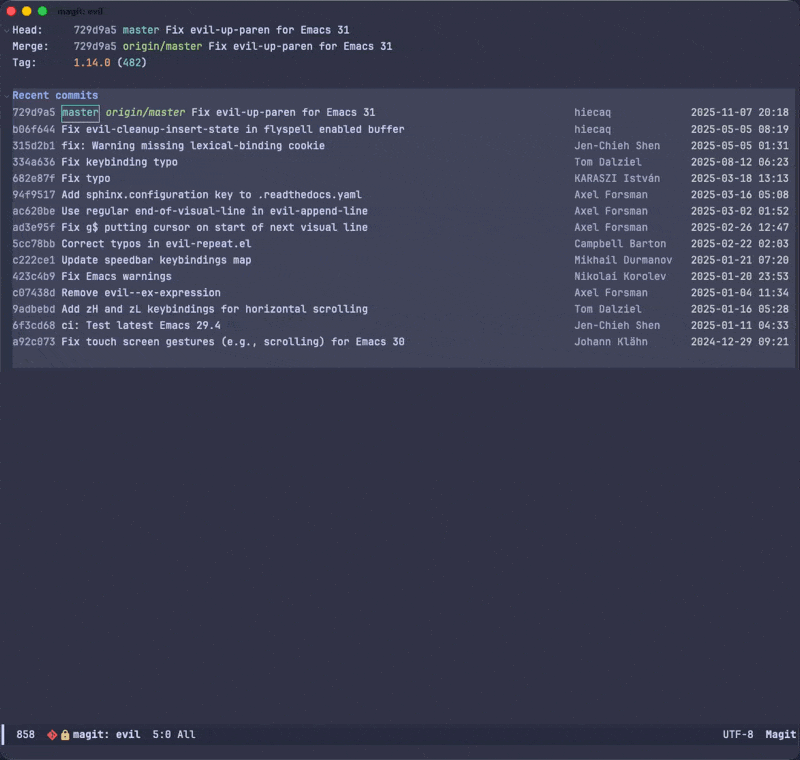
Task: Click the Head: label
Action: [x=28, y=30]
